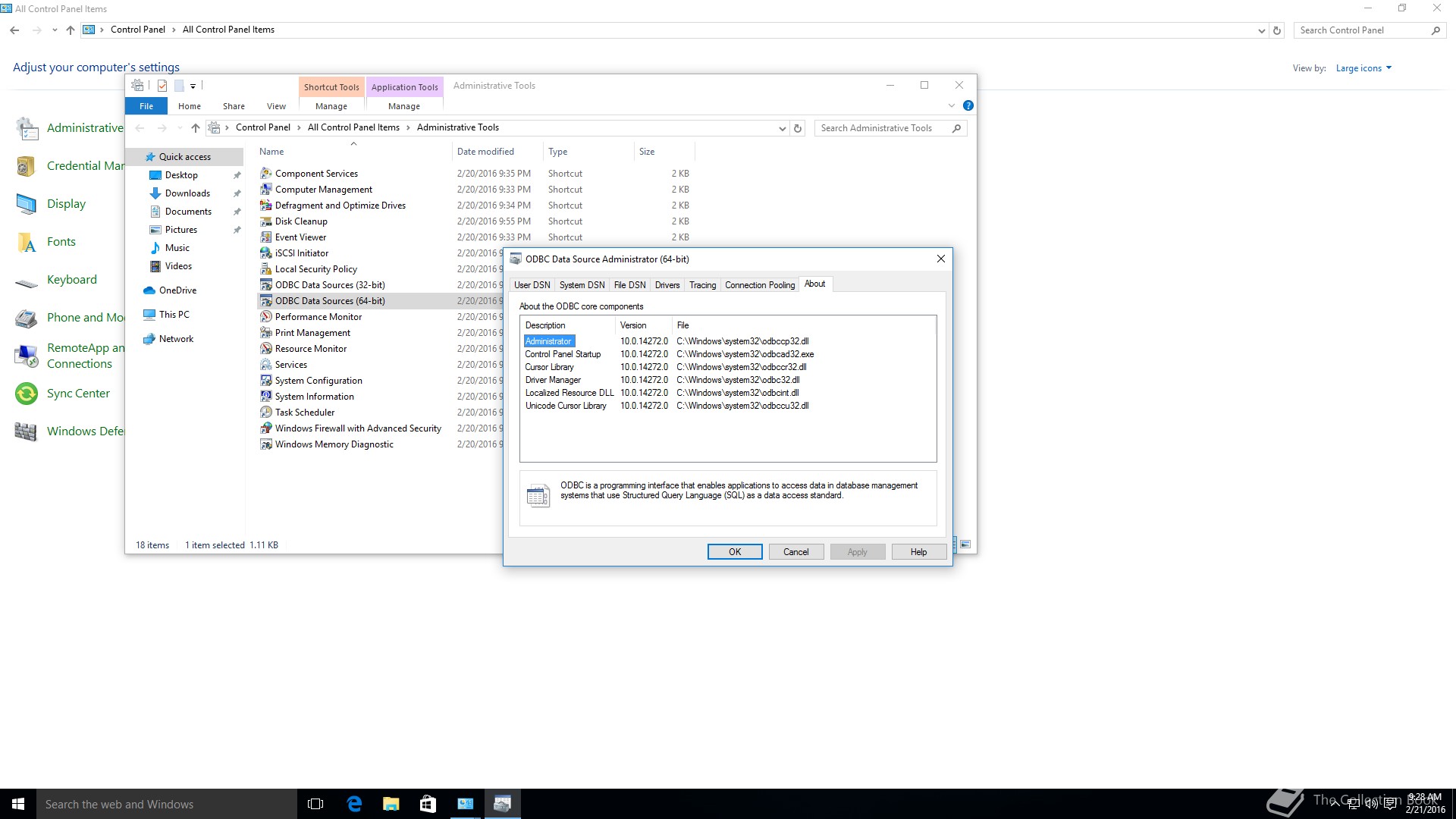Screen dimensions: 1456x819
Task: Click OK in the ODBC dialog
Action: tap(735, 552)
